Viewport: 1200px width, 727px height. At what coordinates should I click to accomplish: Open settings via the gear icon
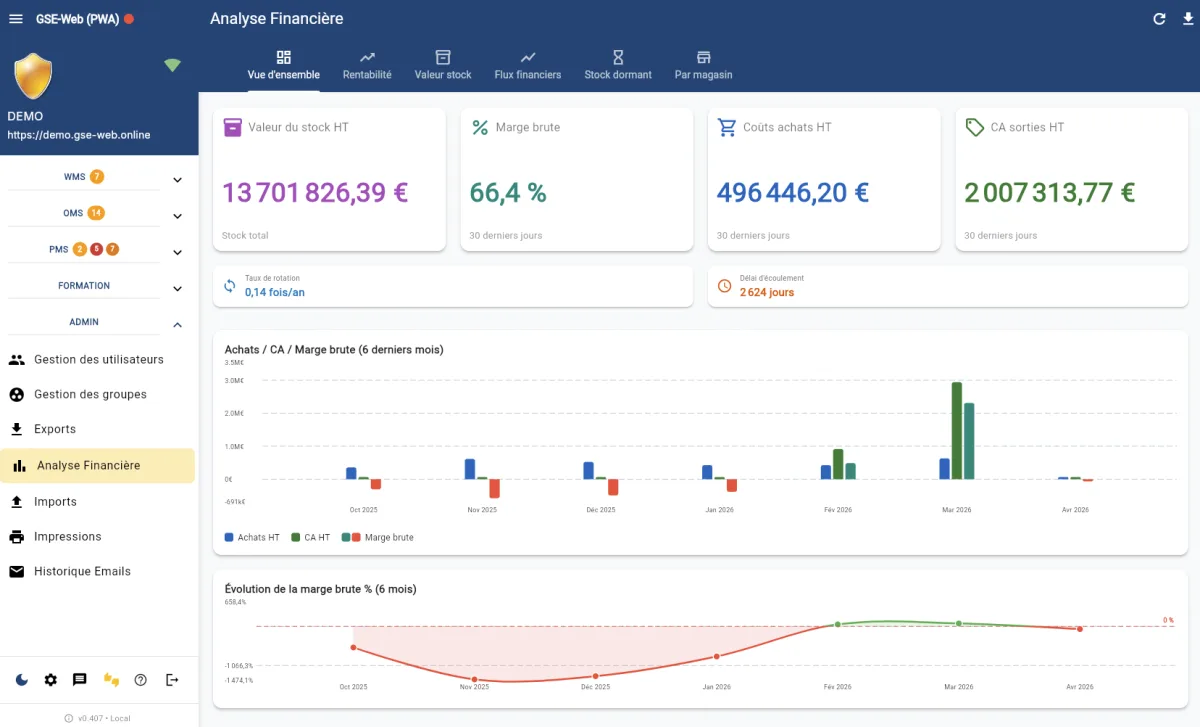[x=50, y=680]
